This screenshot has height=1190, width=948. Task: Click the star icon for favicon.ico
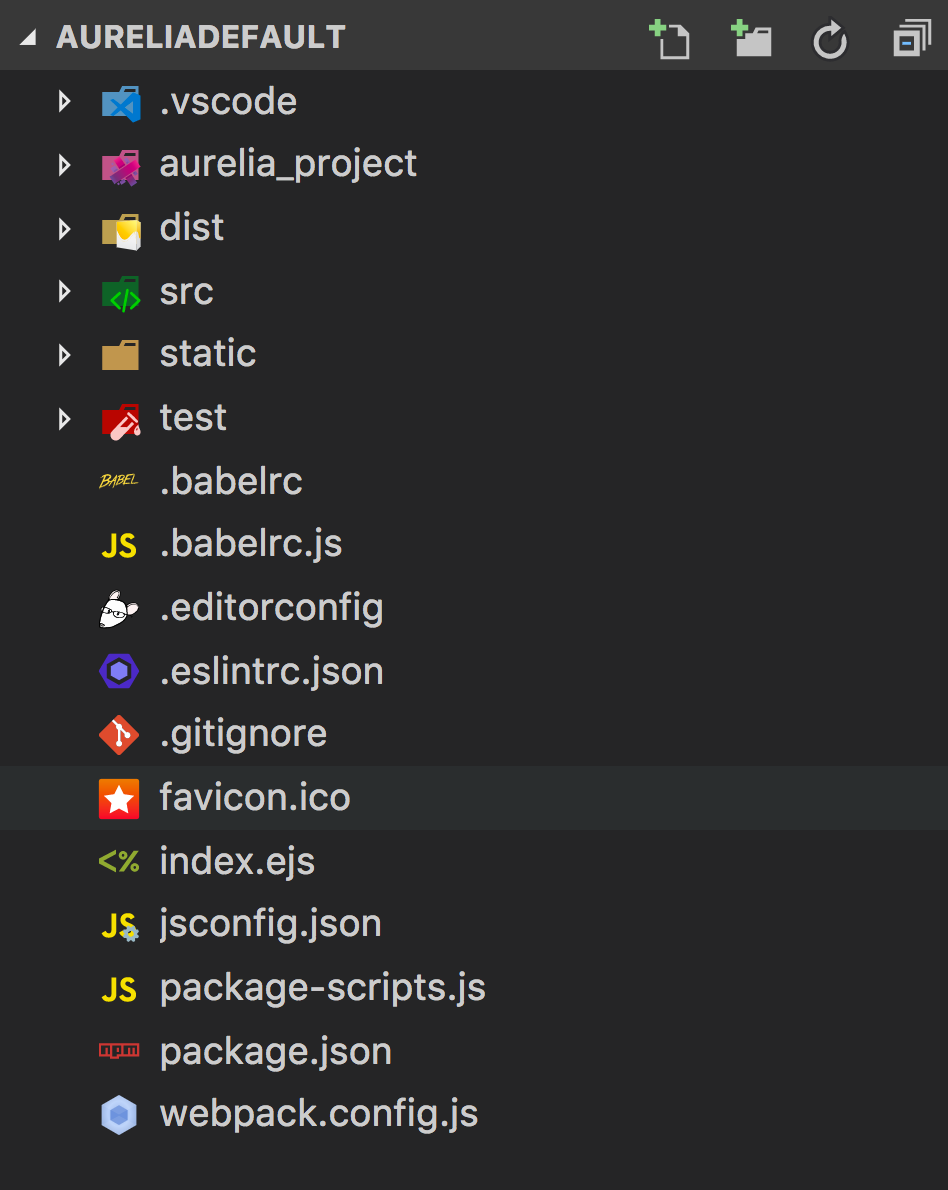coord(119,799)
